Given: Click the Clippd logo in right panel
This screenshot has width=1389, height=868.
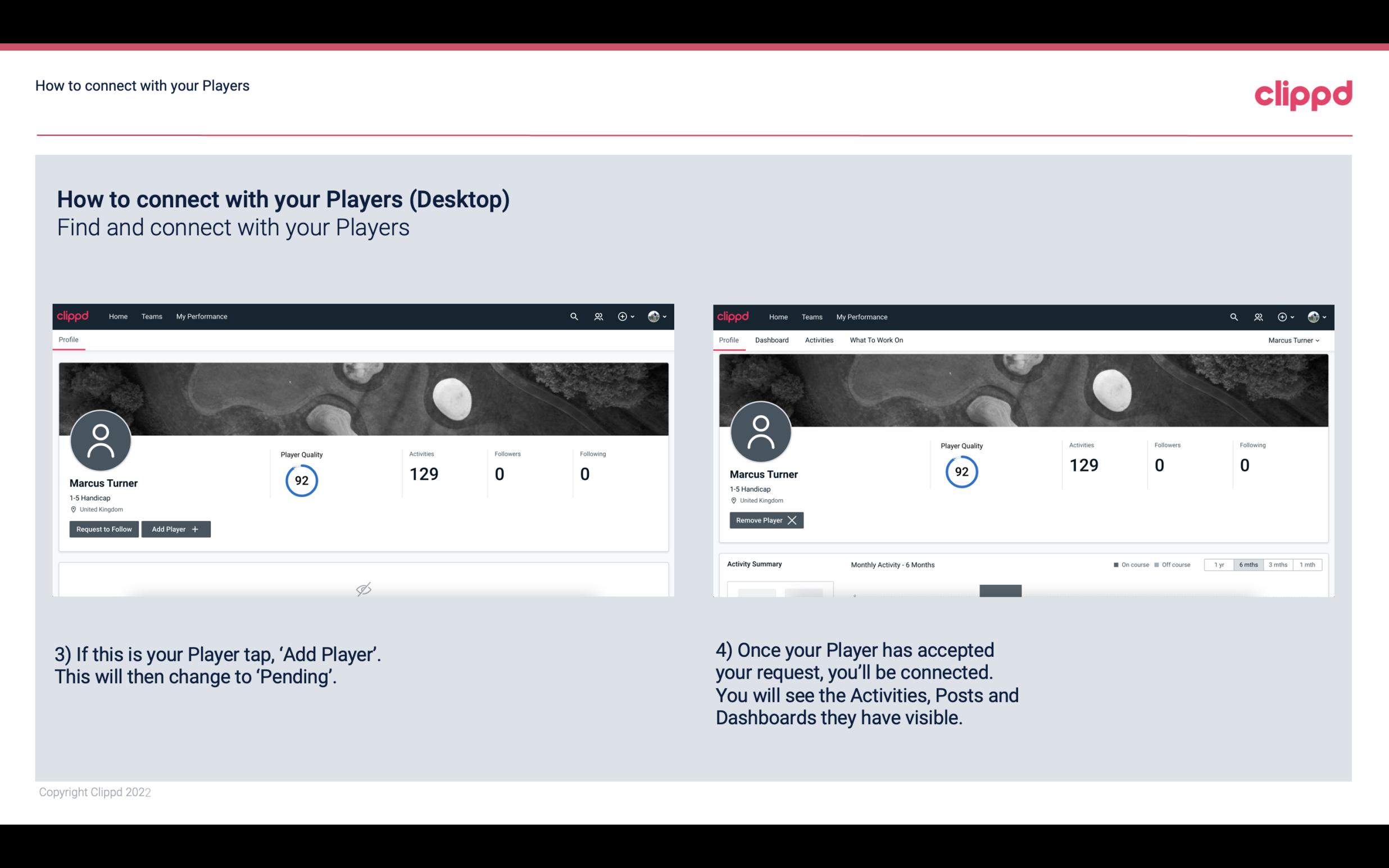Looking at the screenshot, I should tap(733, 316).
